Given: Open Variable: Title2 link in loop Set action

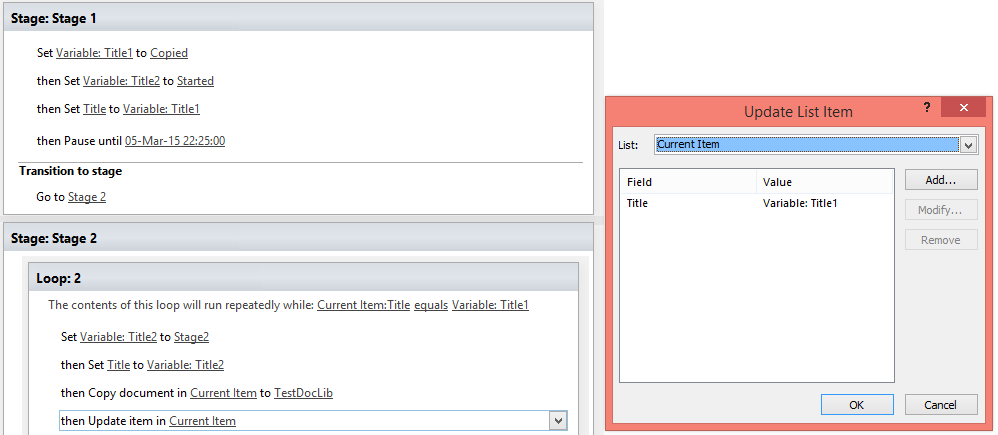Looking at the screenshot, I should tap(118, 337).
